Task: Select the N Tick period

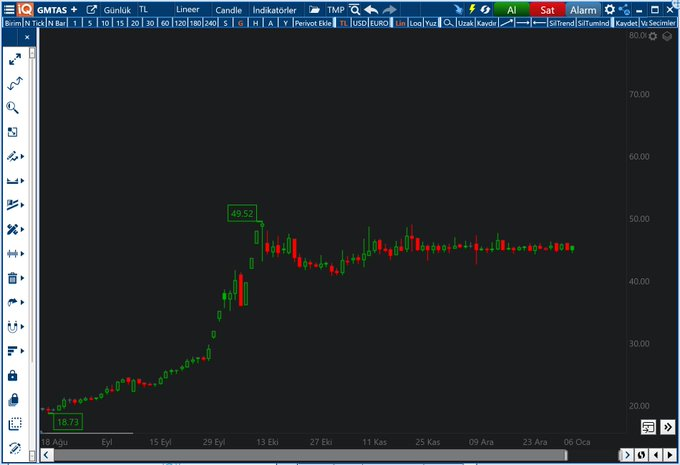Action: point(35,23)
